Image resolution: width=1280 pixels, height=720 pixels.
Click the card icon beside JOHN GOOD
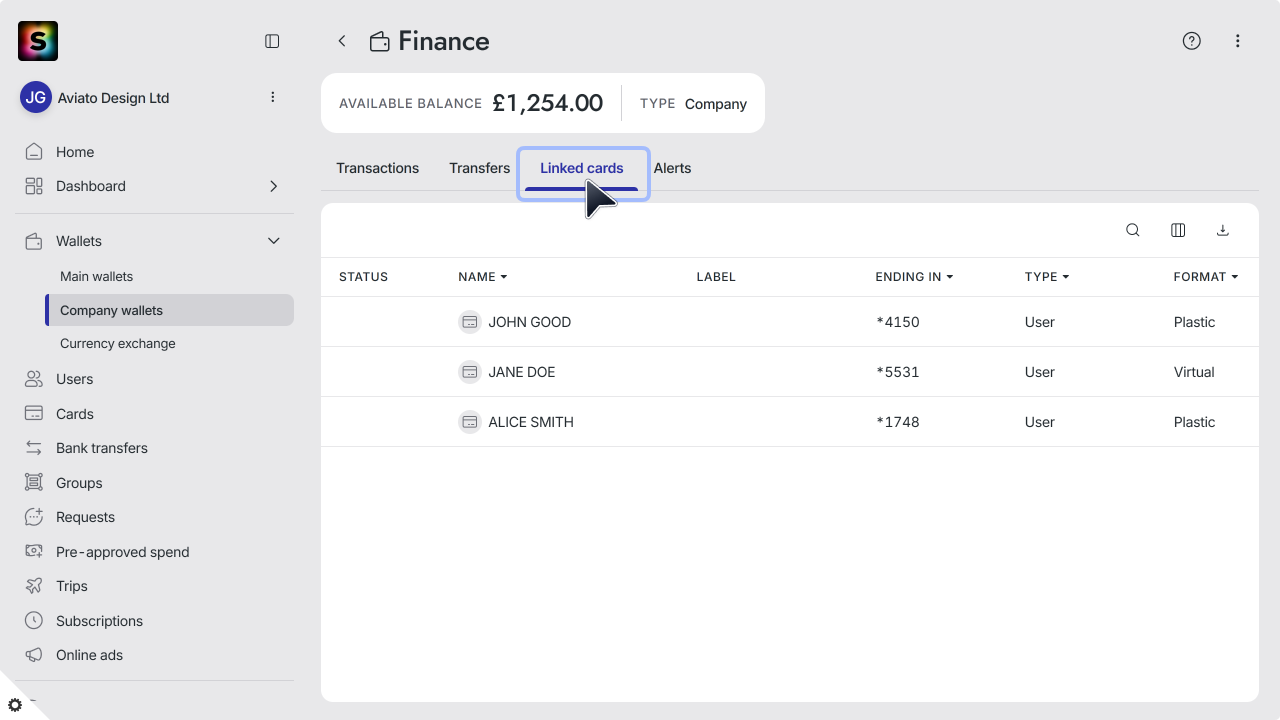(470, 322)
